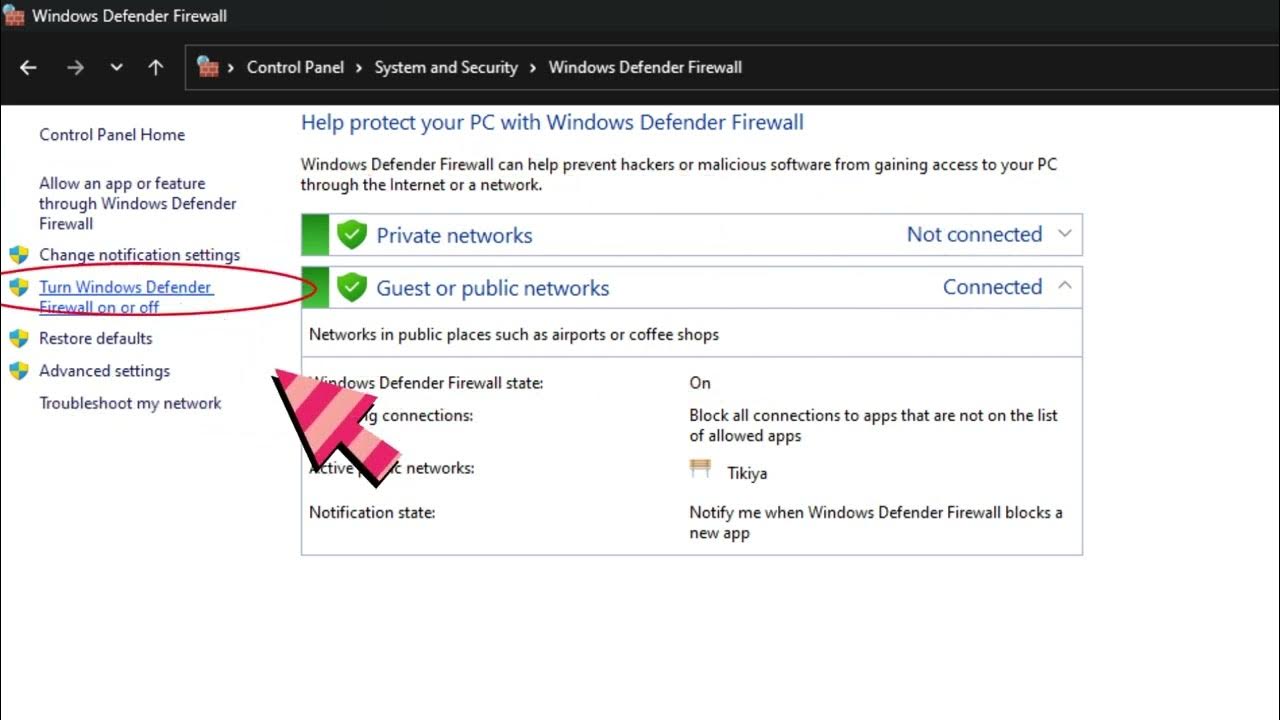Click the Not connected status text
The image size is (1280, 720).
(974, 235)
